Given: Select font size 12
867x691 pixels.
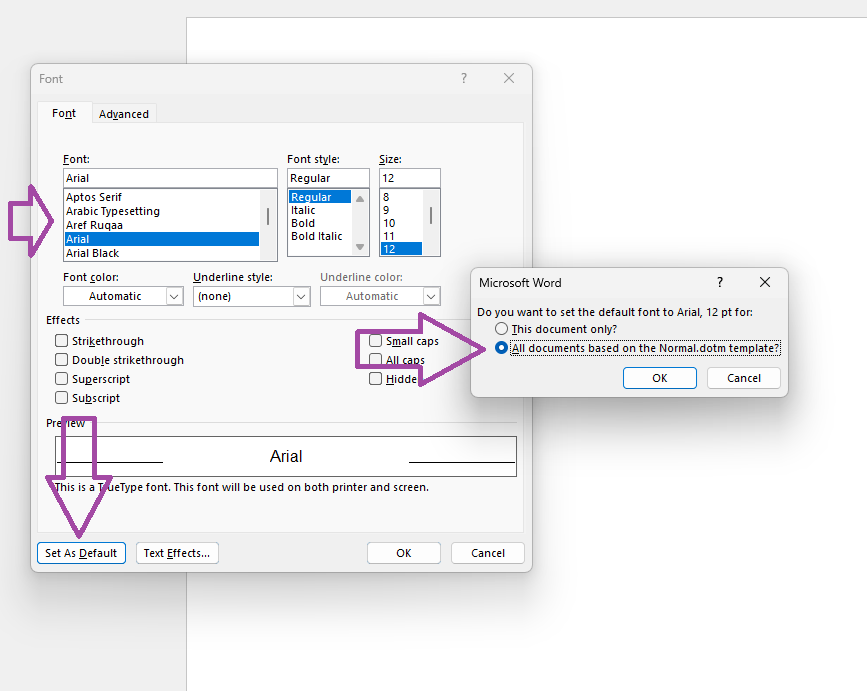Looking at the screenshot, I should pos(401,249).
